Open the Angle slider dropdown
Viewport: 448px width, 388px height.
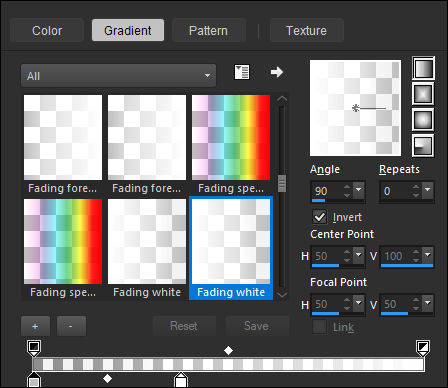coord(359,190)
